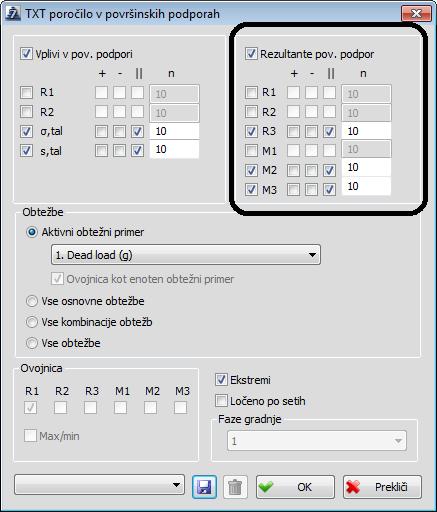437x512 pixels.
Task: Click the save preset floppy disk icon
Action: pos(204,487)
